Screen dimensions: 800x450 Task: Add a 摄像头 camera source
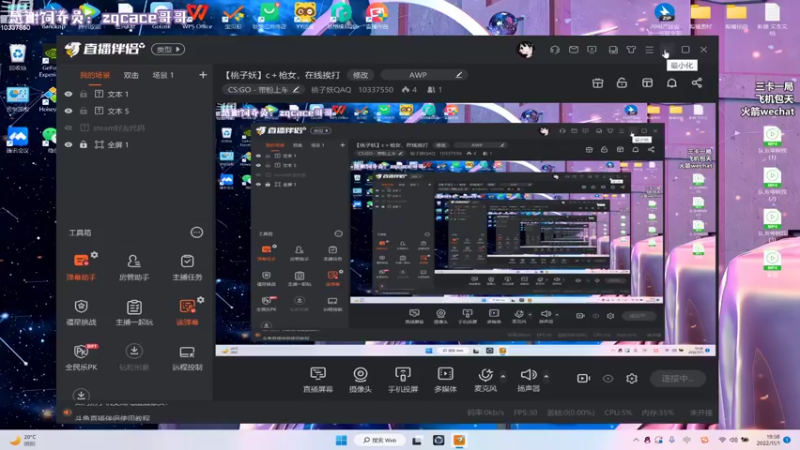(360, 380)
